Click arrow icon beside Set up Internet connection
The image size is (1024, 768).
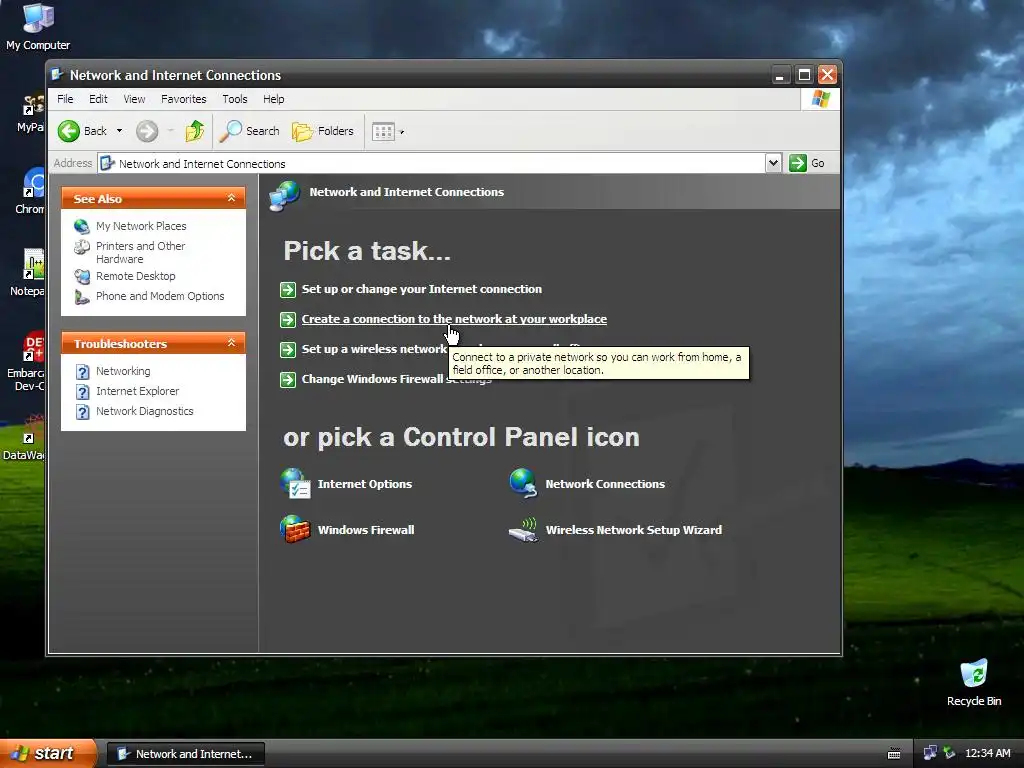[288, 290]
